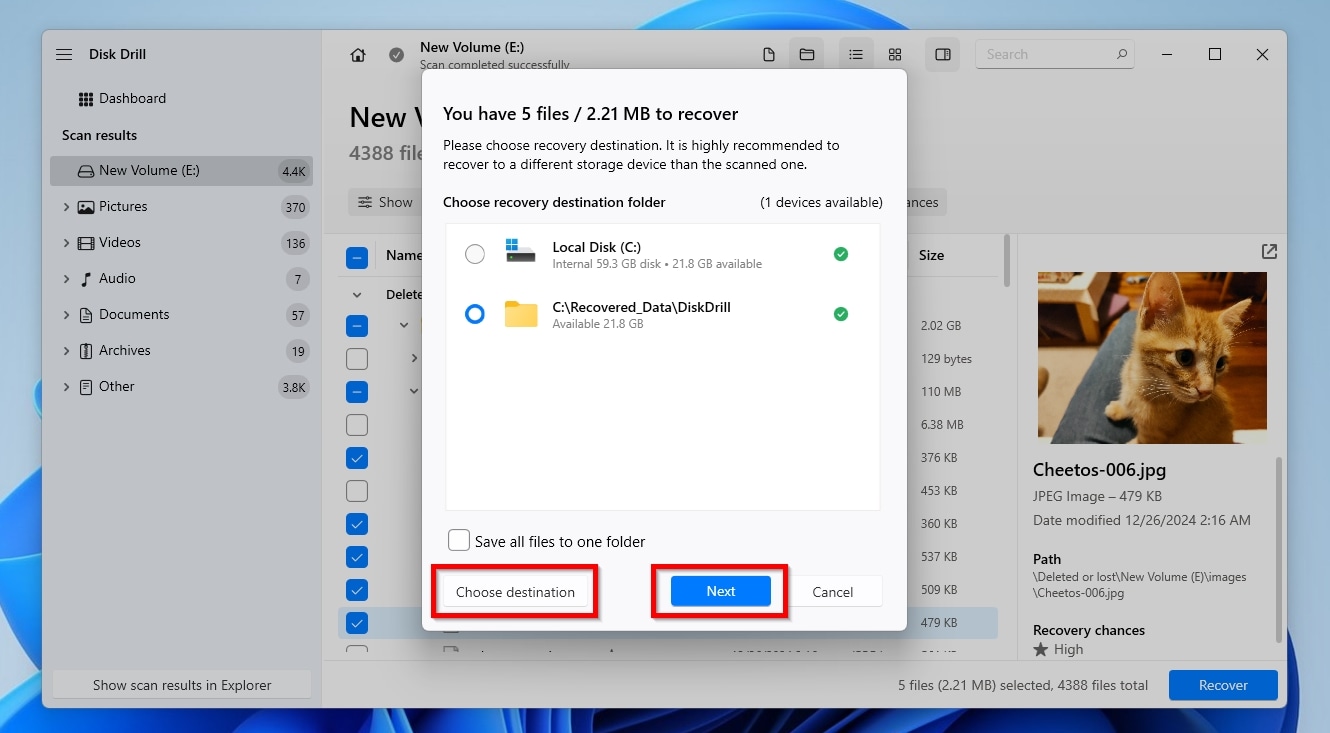Select New Volume (E:) under Scan results
Screen dimensions: 1330x733
[x=150, y=170]
